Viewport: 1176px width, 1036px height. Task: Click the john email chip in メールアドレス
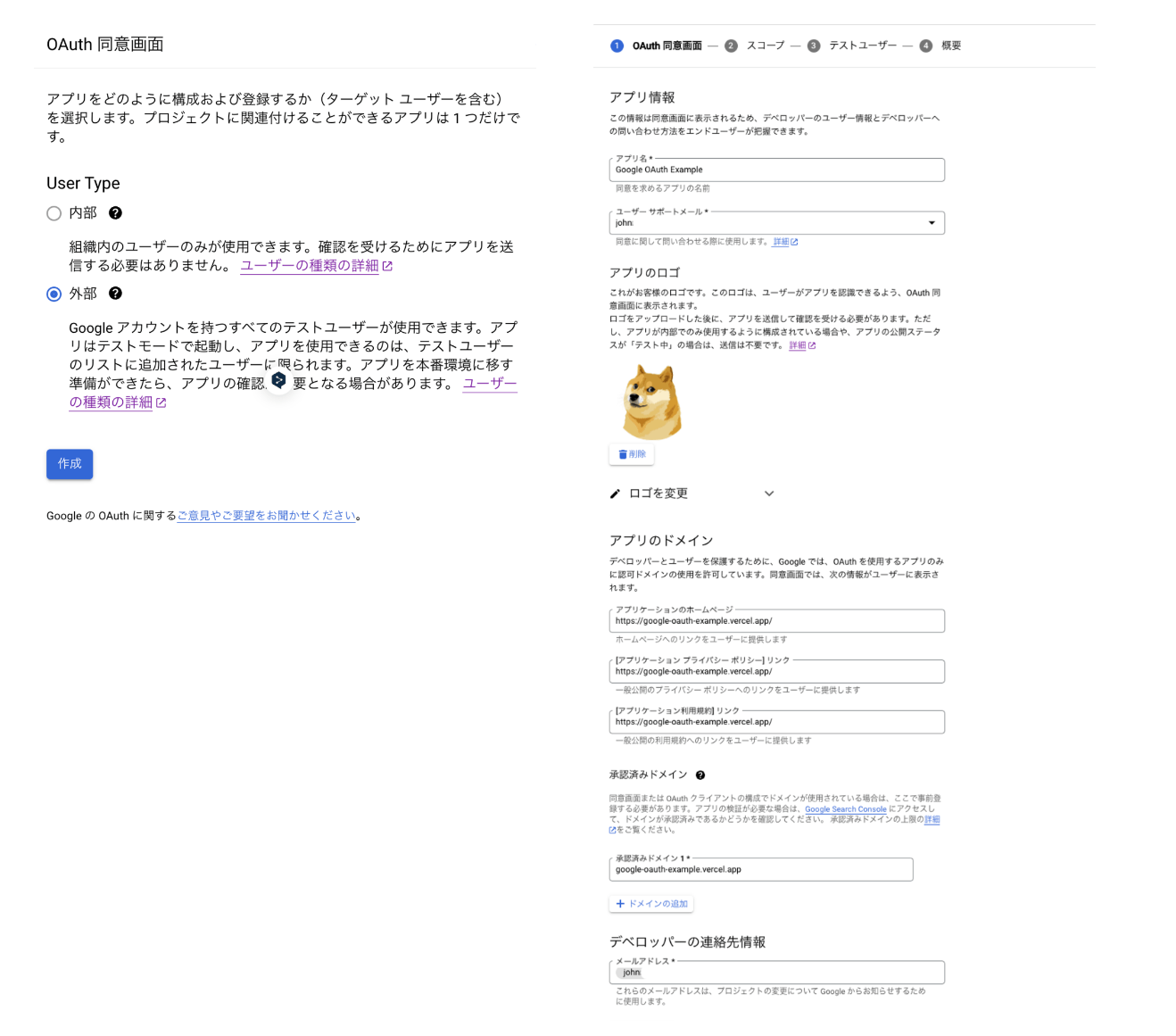tap(630, 973)
